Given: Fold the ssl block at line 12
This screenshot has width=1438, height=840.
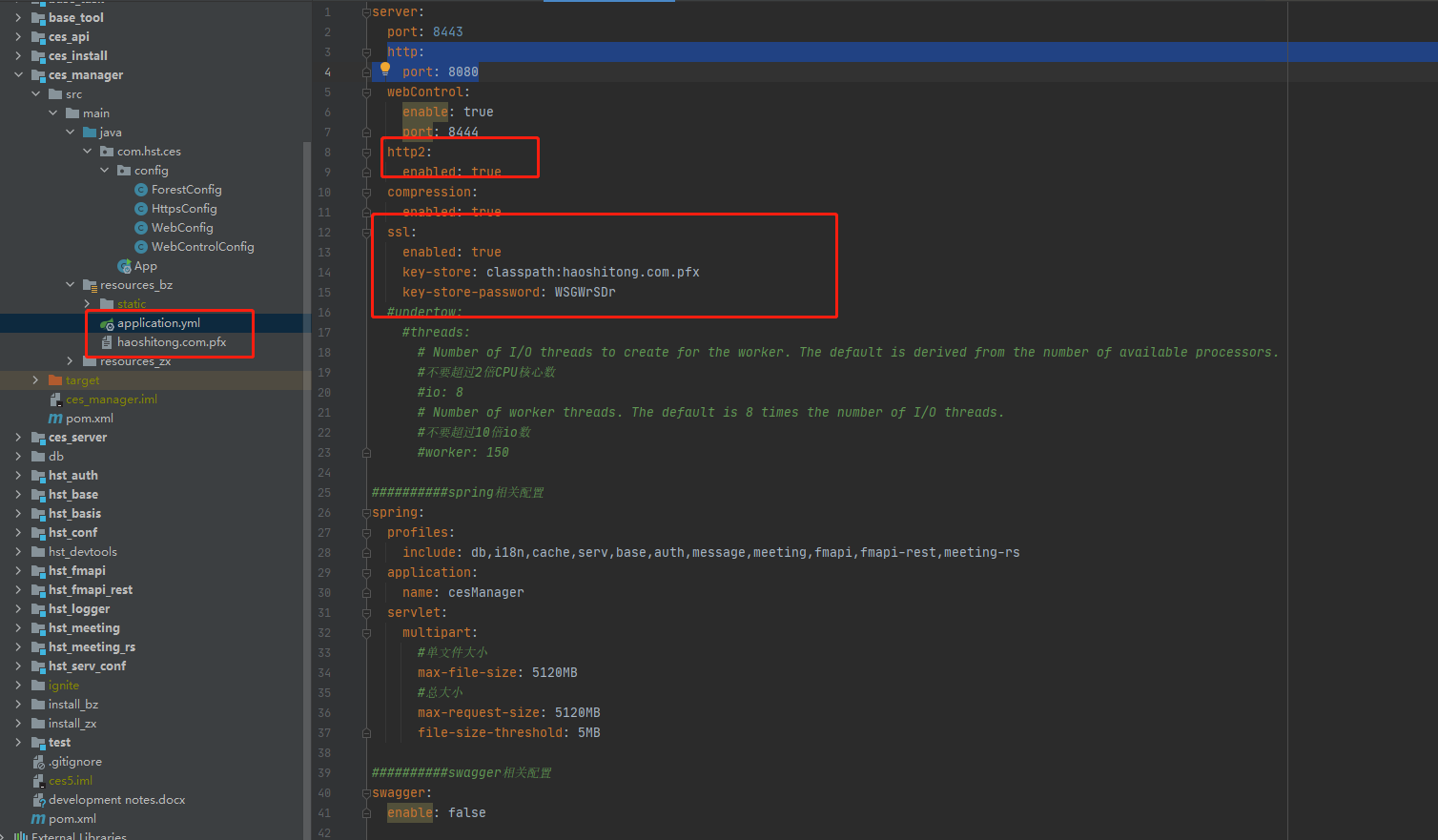Looking at the screenshot, I should 366,233.
